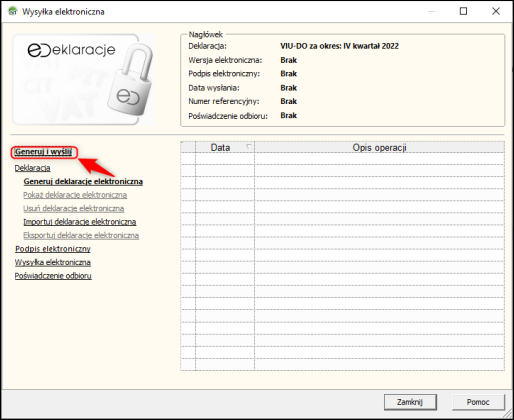
Task: Open the Deklaracja section link
Action: coord(32,168)
